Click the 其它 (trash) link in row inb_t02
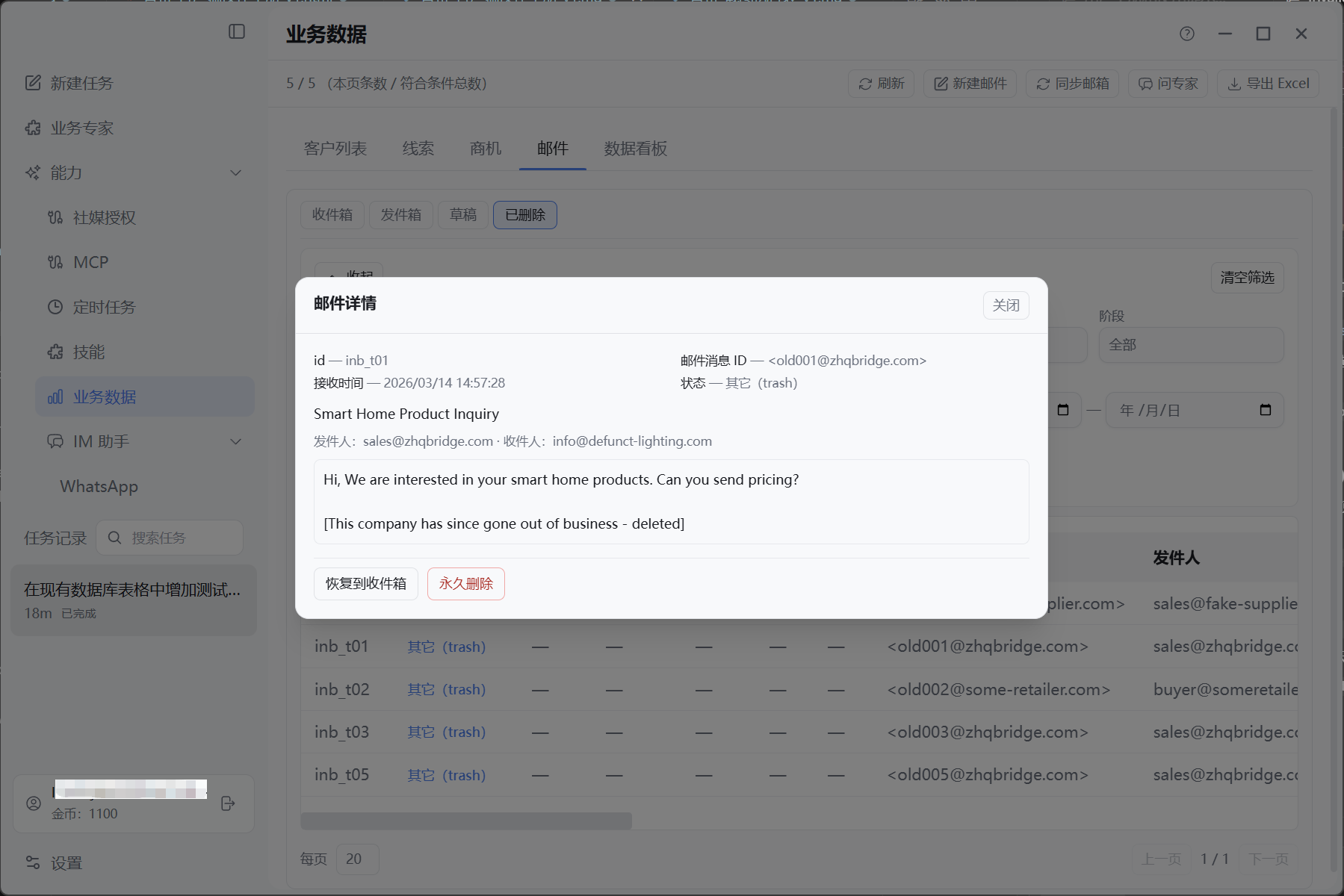The image size is (1344, 896). click(x=447, y=689)
